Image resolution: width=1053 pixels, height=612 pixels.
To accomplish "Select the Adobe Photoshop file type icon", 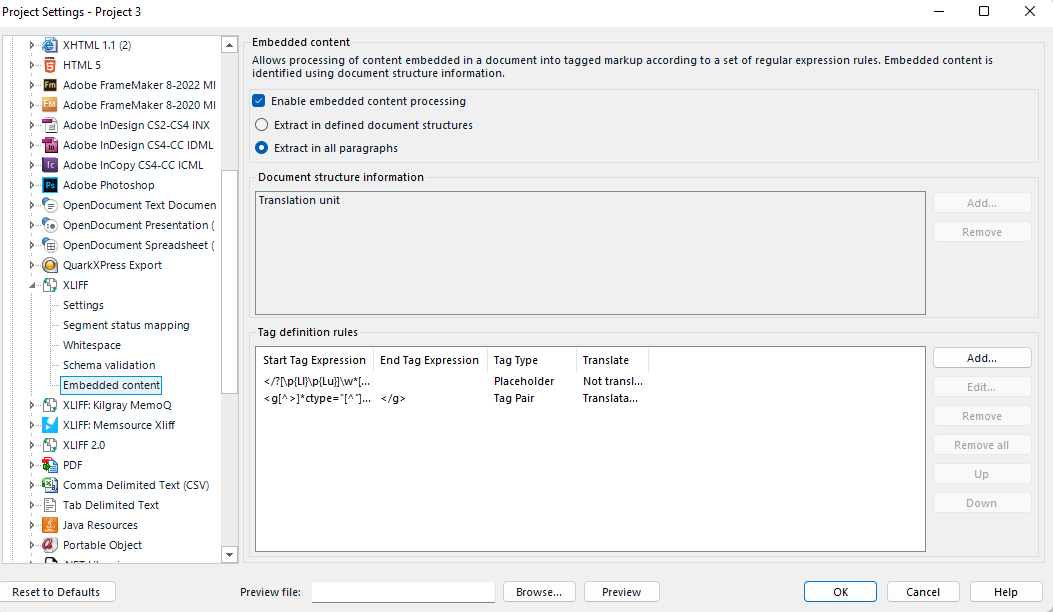I will coord(48,185).
